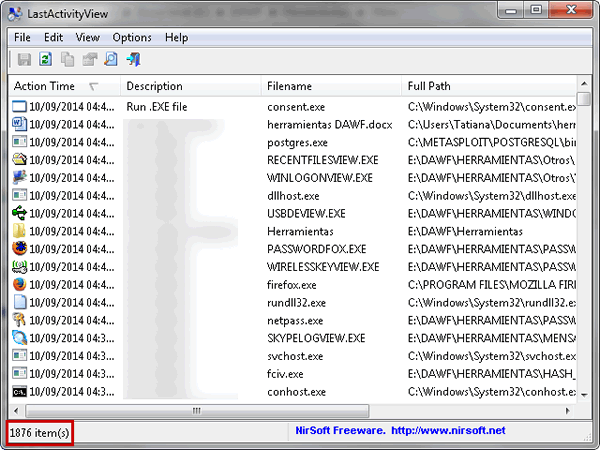This screenshot has width=600, height=450.
Task: Click the Properties toolbar icon
Action: point(90,59)
